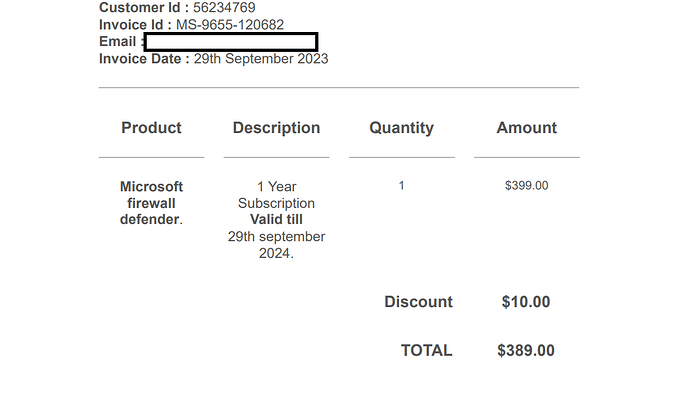The height and width of the screenshot is (407, 690).
Task: Click the quantity value 1
Action: pyautogui.click(x=401, y=186)
